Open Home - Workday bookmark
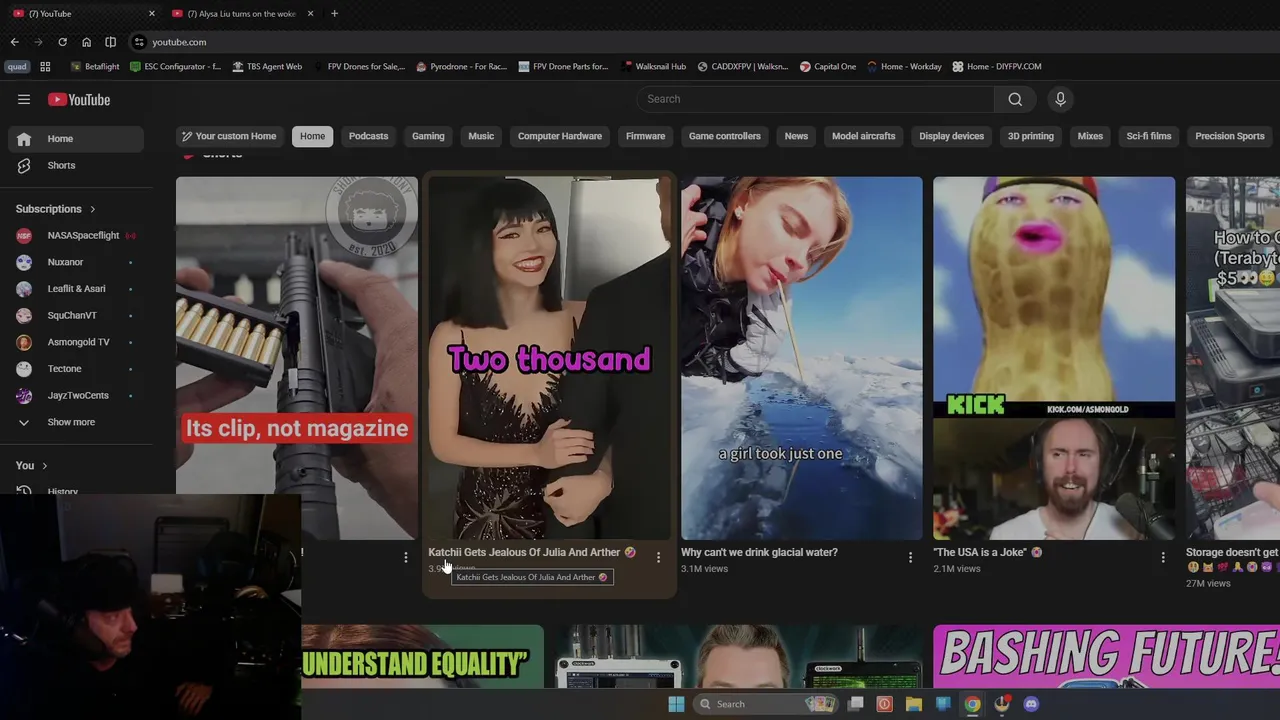1280x720 pixels. [x=904, y=66]
